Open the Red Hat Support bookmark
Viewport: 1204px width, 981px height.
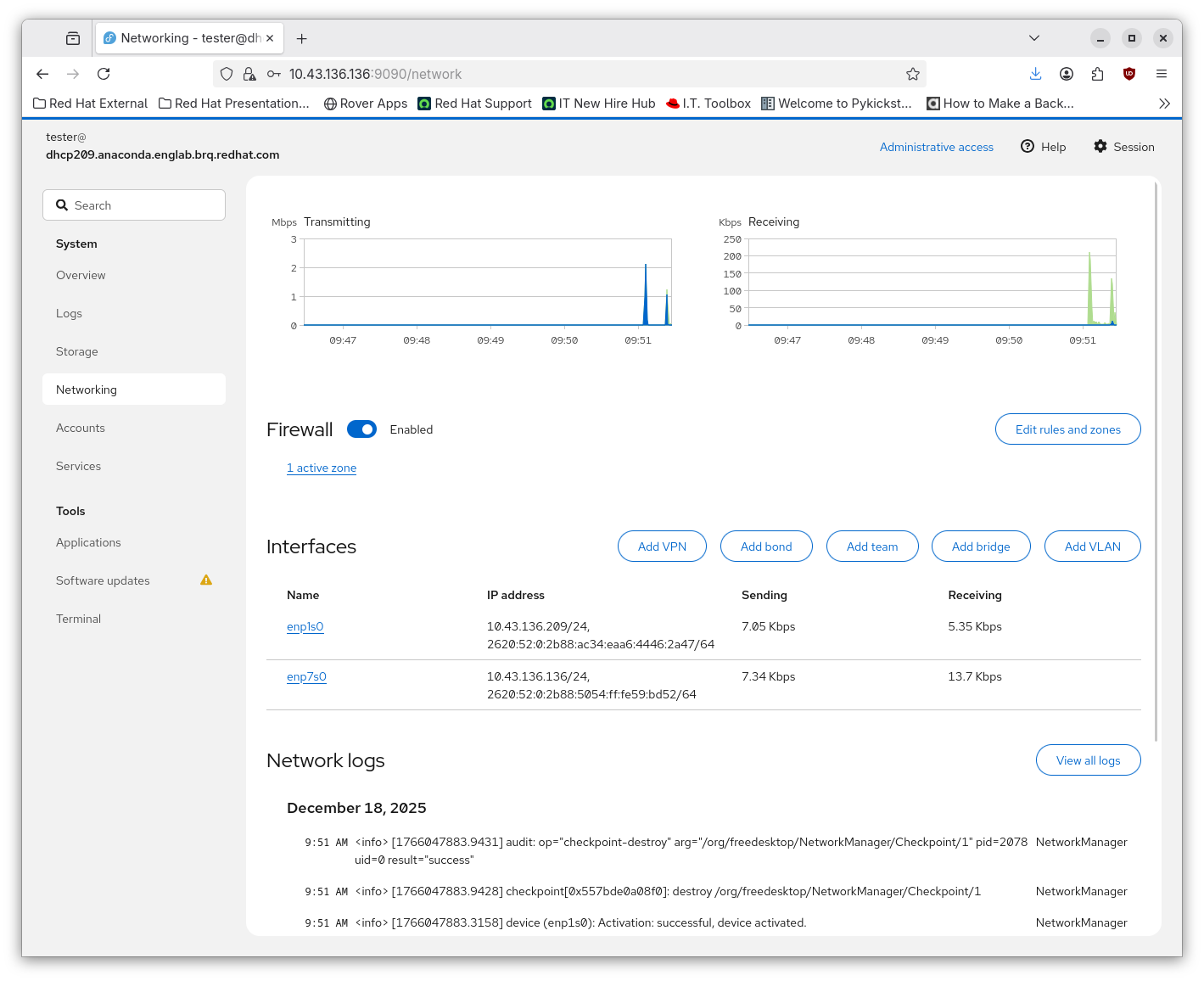click(x=475, y=104)
